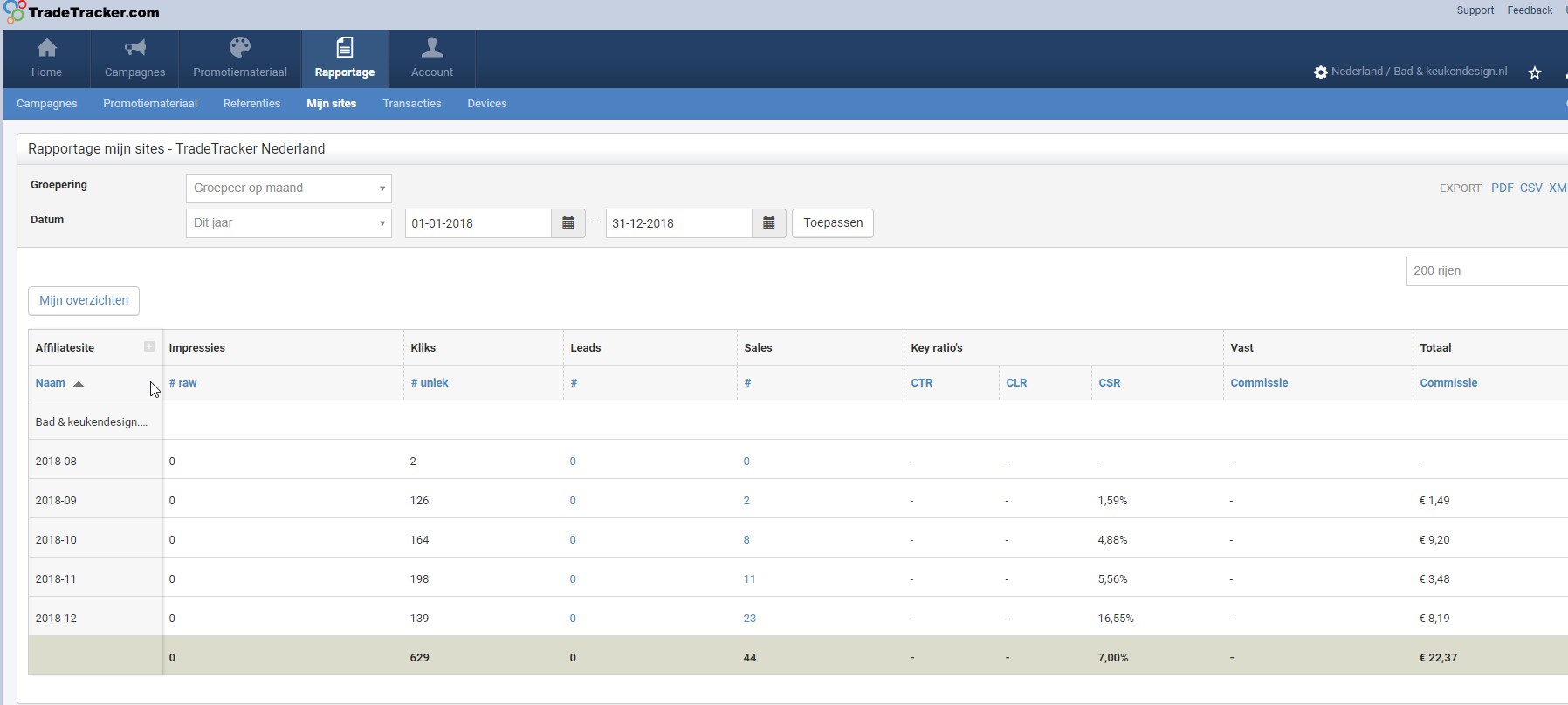This screenshot has height=705, width=1568.
Task: Open sales count 8 for 2018-10
Action: pyautogui.click(x=746, y=539)
